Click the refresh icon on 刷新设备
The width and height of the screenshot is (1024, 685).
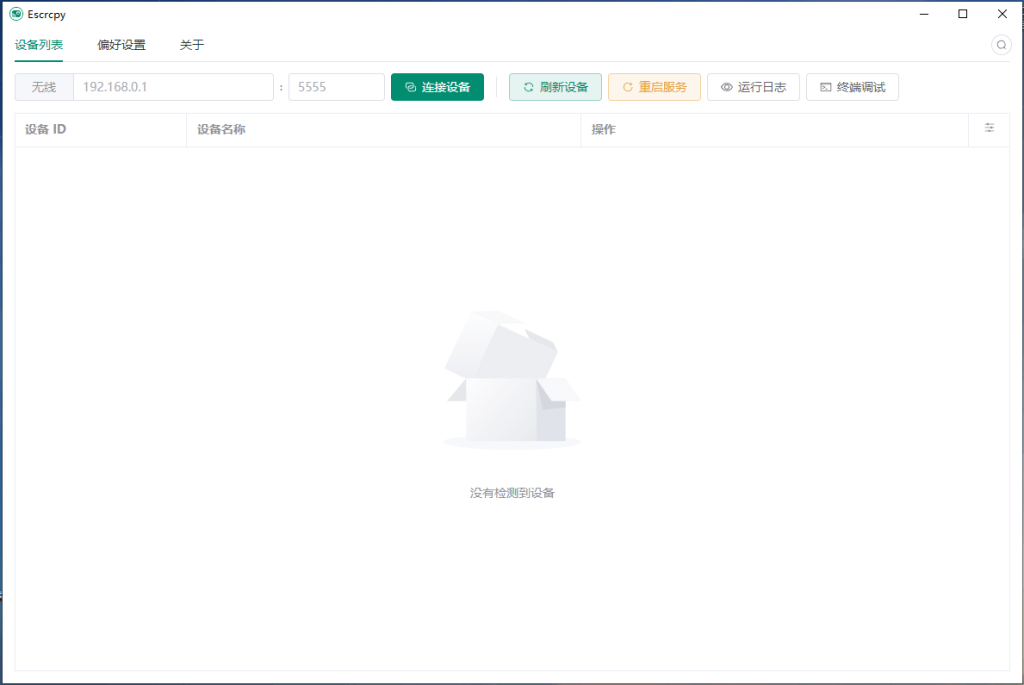528,87
